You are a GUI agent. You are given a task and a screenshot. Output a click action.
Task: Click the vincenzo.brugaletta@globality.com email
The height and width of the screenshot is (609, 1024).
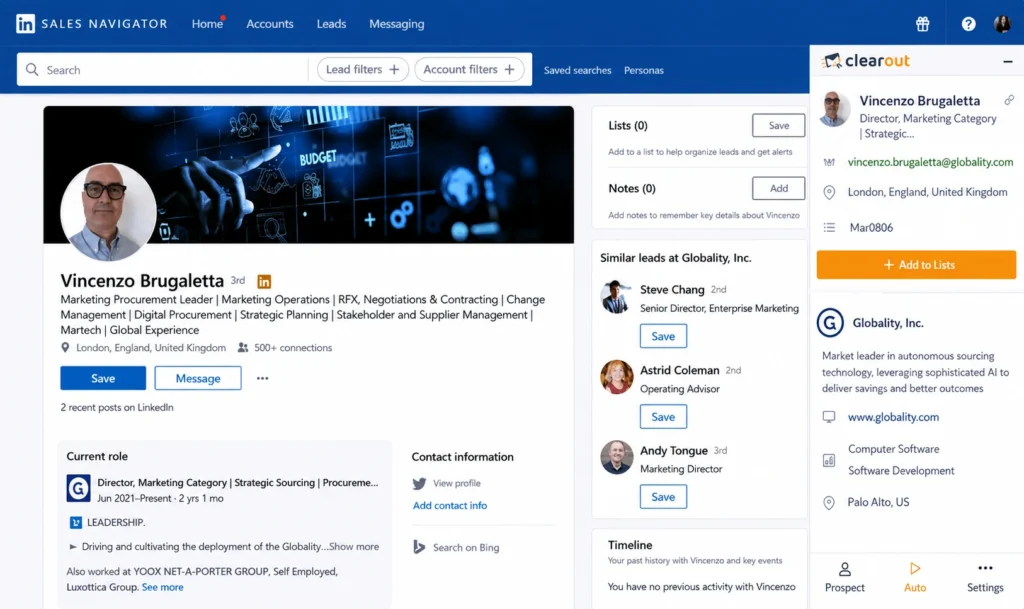coord(930,162)
